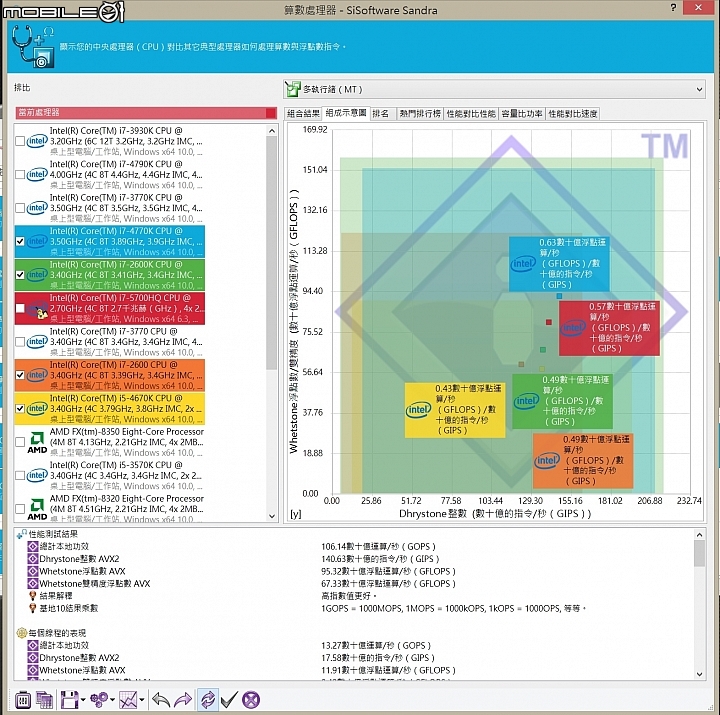Select the AMD FX-8320 Eight-Core entry text

coord(127,509)
